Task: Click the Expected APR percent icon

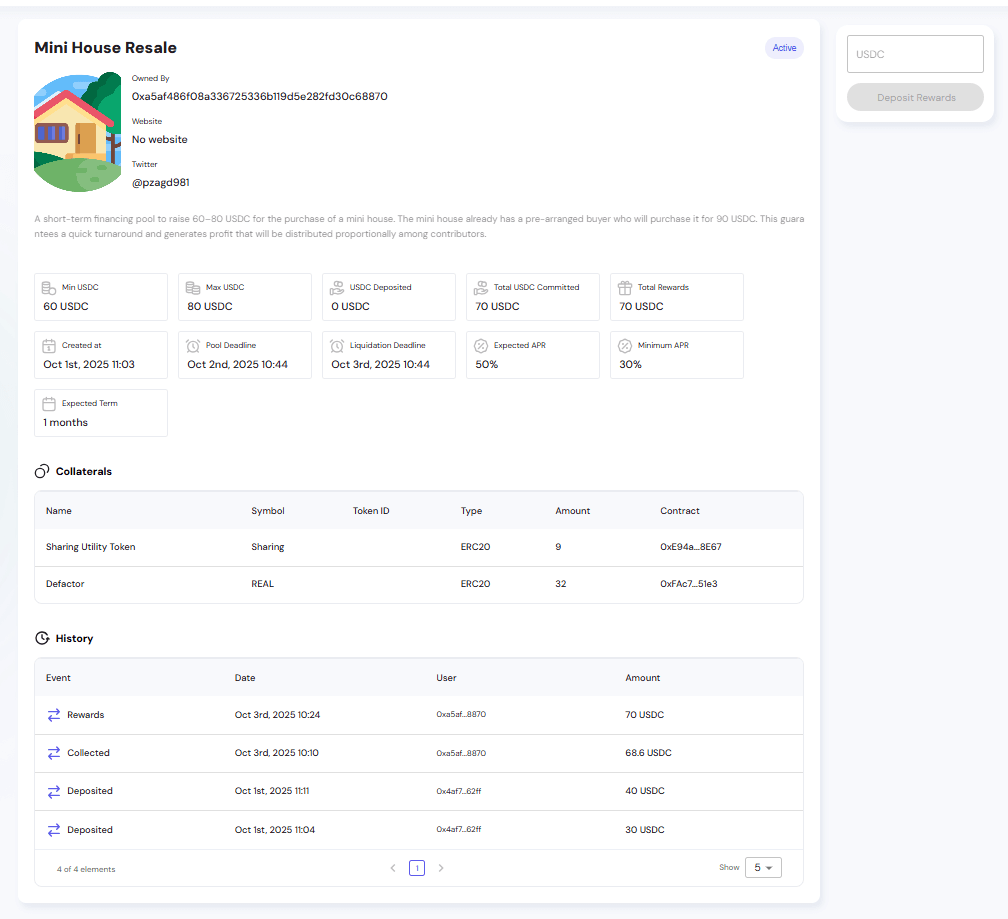Action: [481, 346]
